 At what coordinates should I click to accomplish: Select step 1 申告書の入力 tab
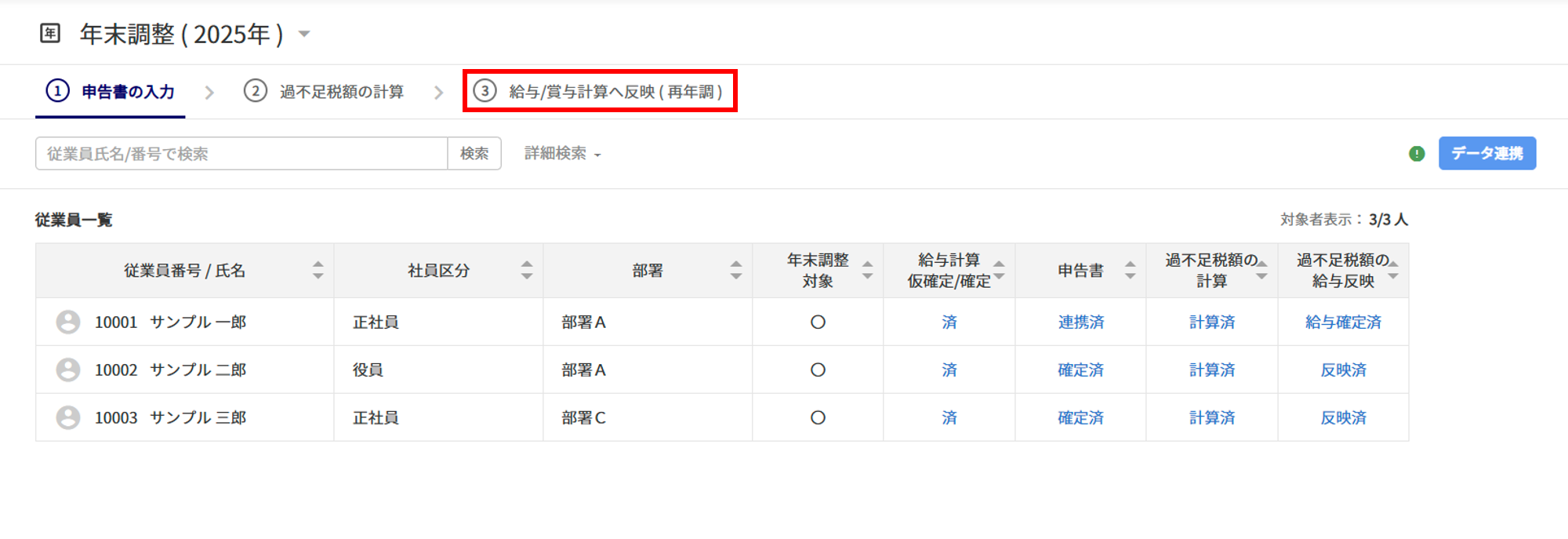pyautogui.click(x=111, y=92)
